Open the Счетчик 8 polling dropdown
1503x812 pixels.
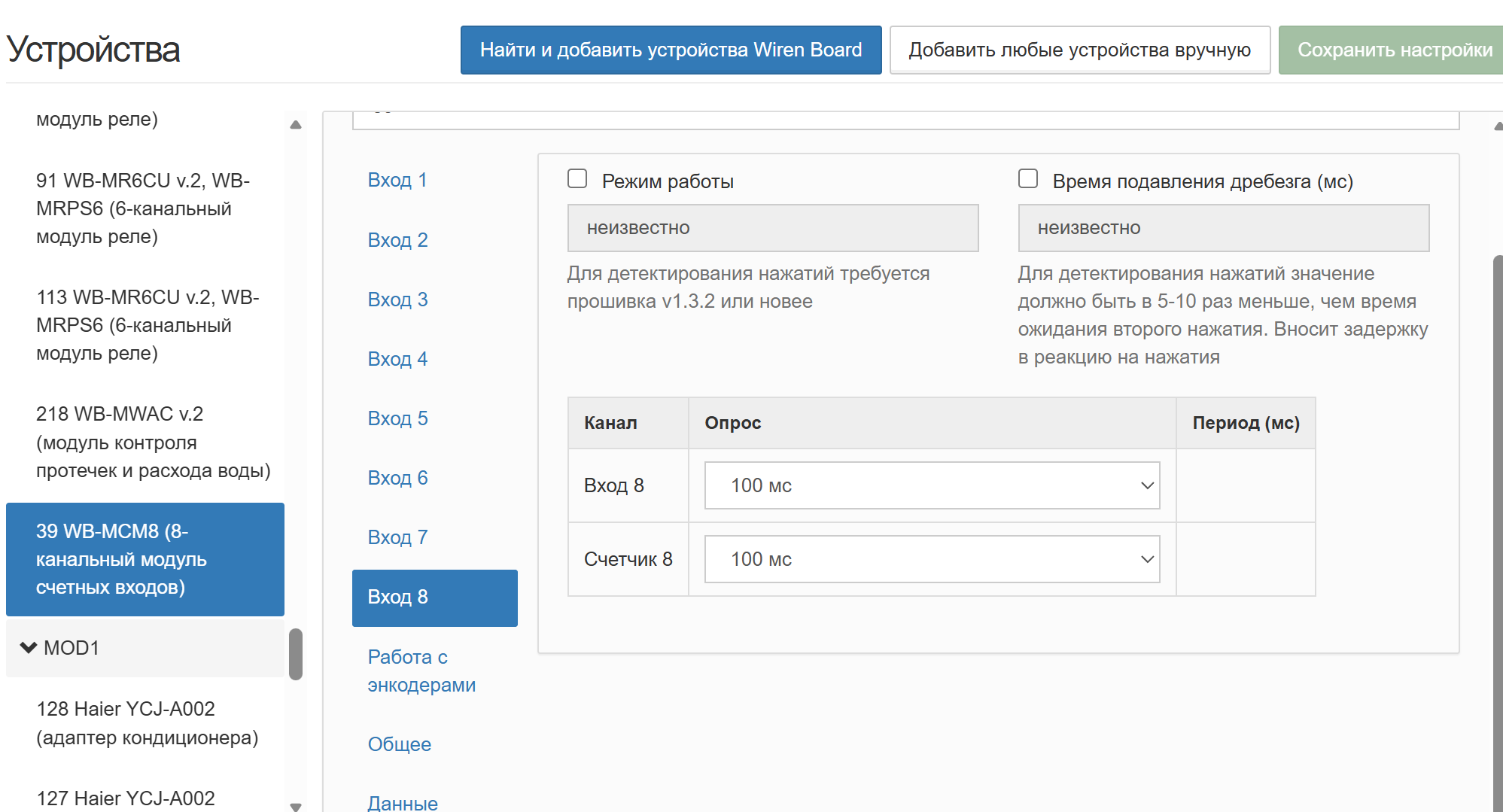931,559
